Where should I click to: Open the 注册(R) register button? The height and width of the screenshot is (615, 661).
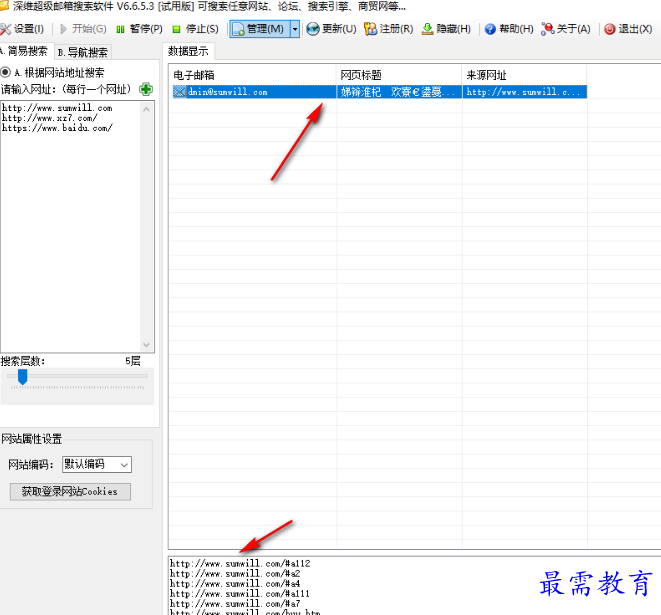coord(389,29)
